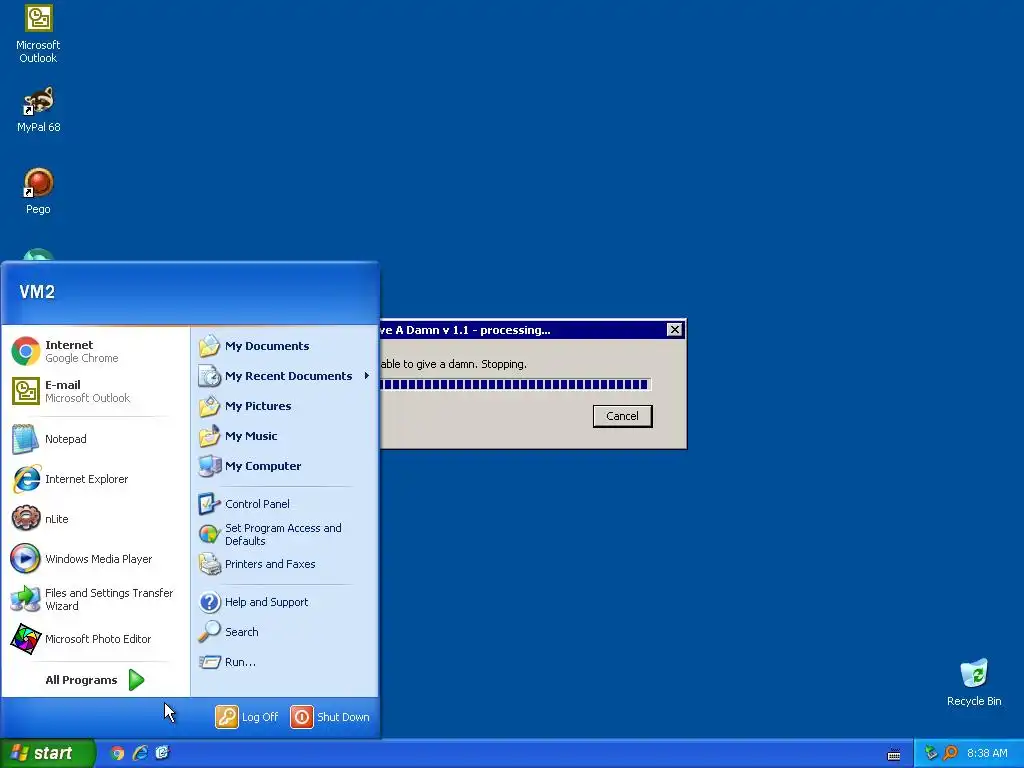Click the start button on taskbar
The height and width of the screenshot is (768, 1024).
(x=47, y=753)
